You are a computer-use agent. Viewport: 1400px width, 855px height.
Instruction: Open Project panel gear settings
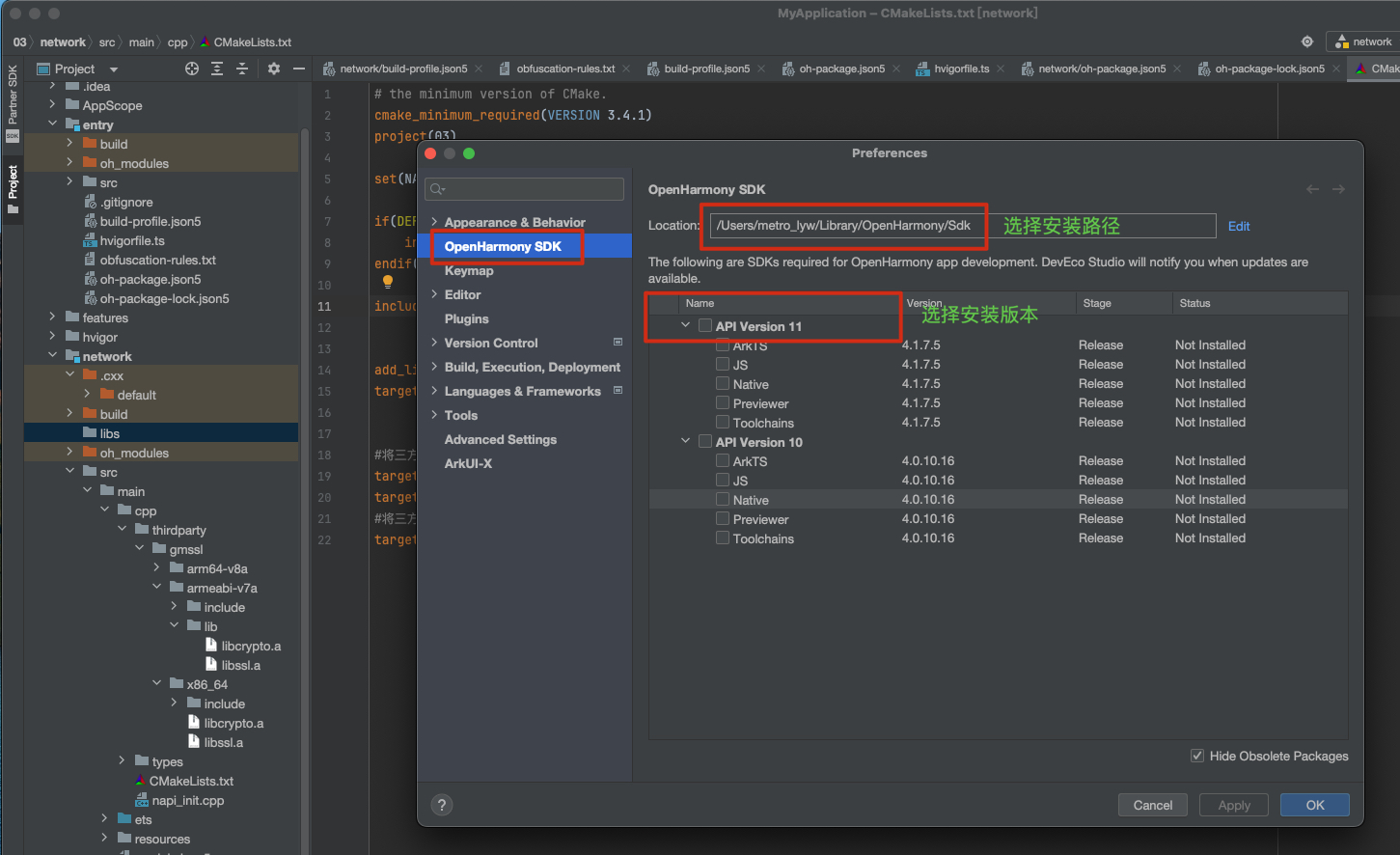pyautogui.click(x=274, y=69)
